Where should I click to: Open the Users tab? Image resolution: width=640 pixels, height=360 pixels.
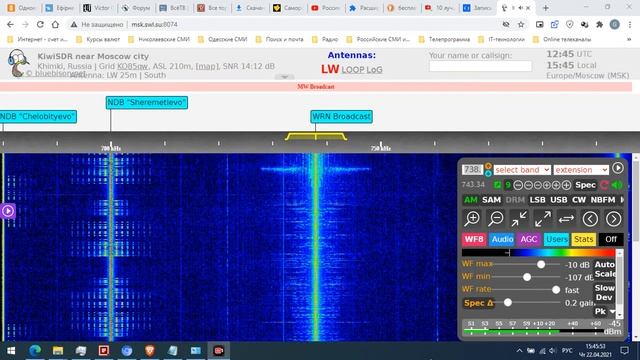pos(556,239)
